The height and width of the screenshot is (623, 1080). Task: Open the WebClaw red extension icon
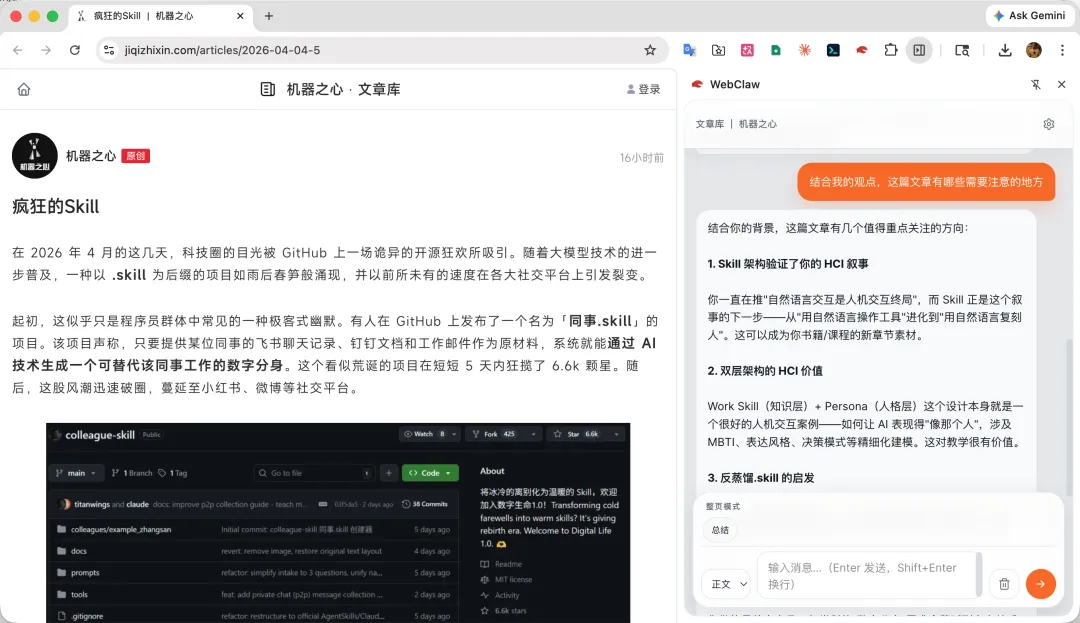[x=862, y=50]
